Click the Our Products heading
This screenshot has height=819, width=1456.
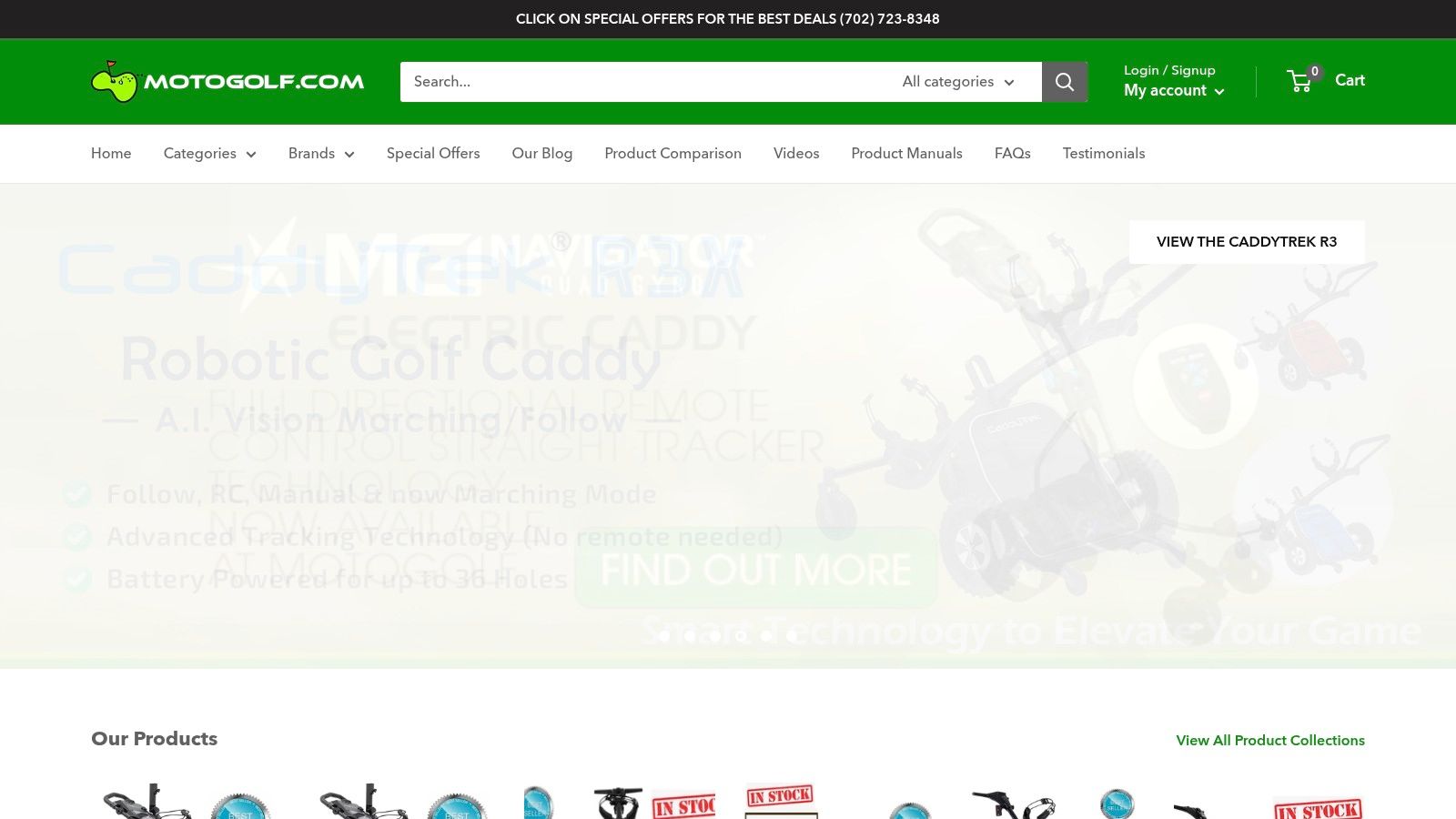pyautogui.click(x=155, y=739)
